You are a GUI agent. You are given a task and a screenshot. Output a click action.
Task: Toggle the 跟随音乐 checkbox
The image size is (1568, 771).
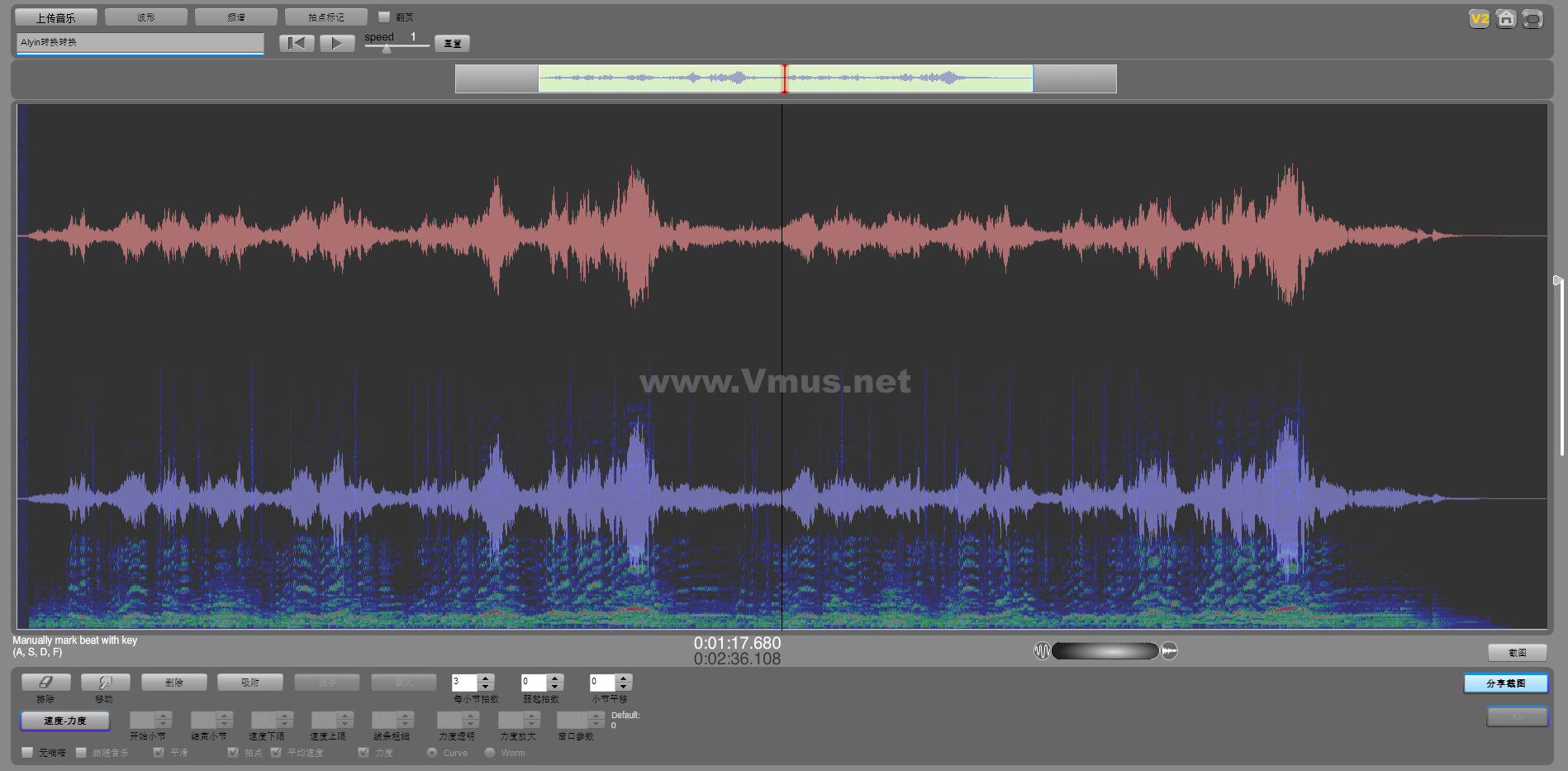tap(81, 752)
